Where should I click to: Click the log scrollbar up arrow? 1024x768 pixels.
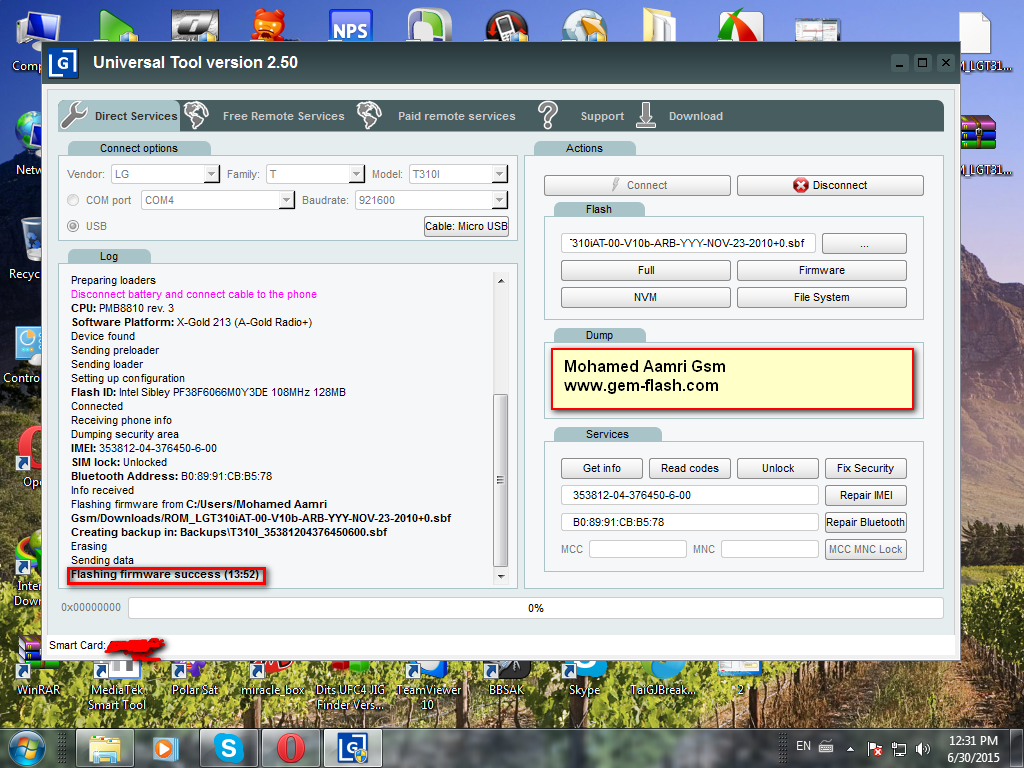pyautogui.click(x=501, y=281)
